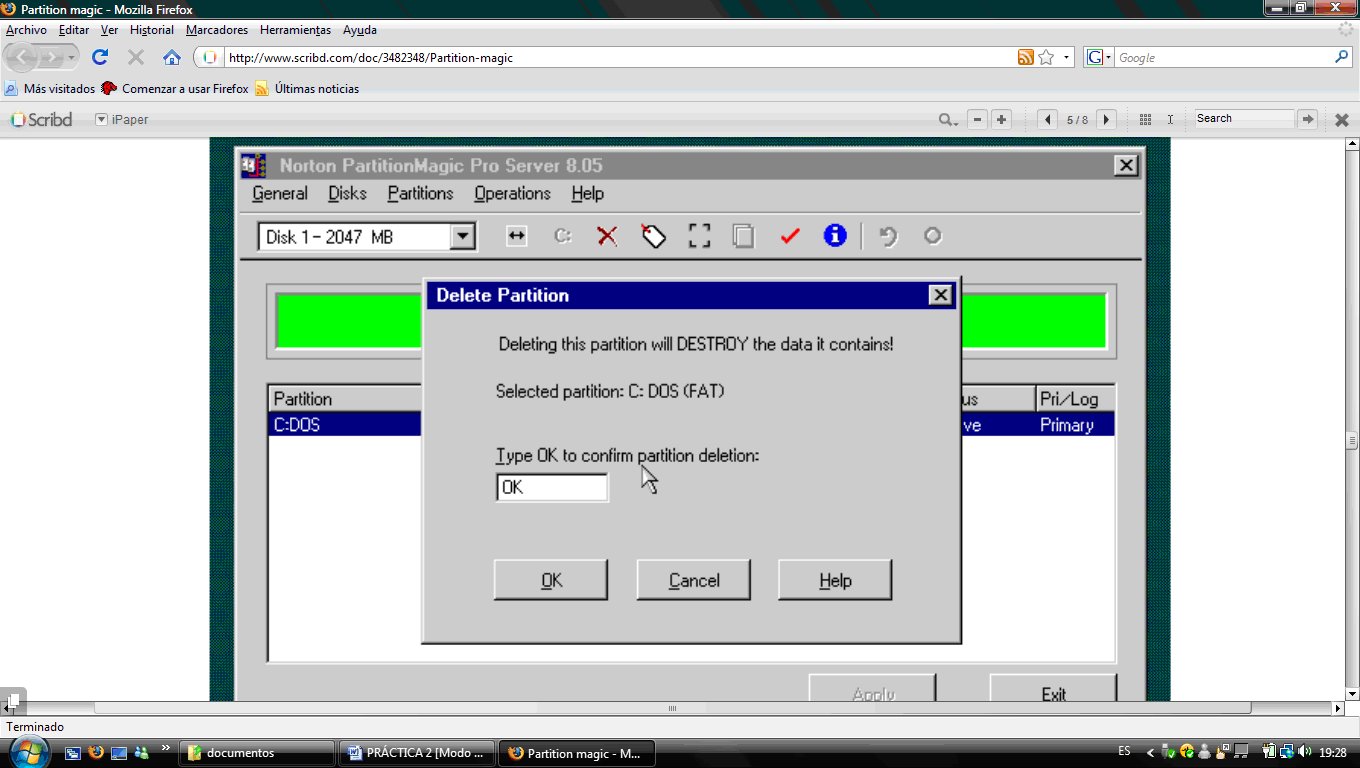The height and width of the screenshot is (768, 1360).
Task: Open the PartitionMagic Help menu
Action: [587, 194]
